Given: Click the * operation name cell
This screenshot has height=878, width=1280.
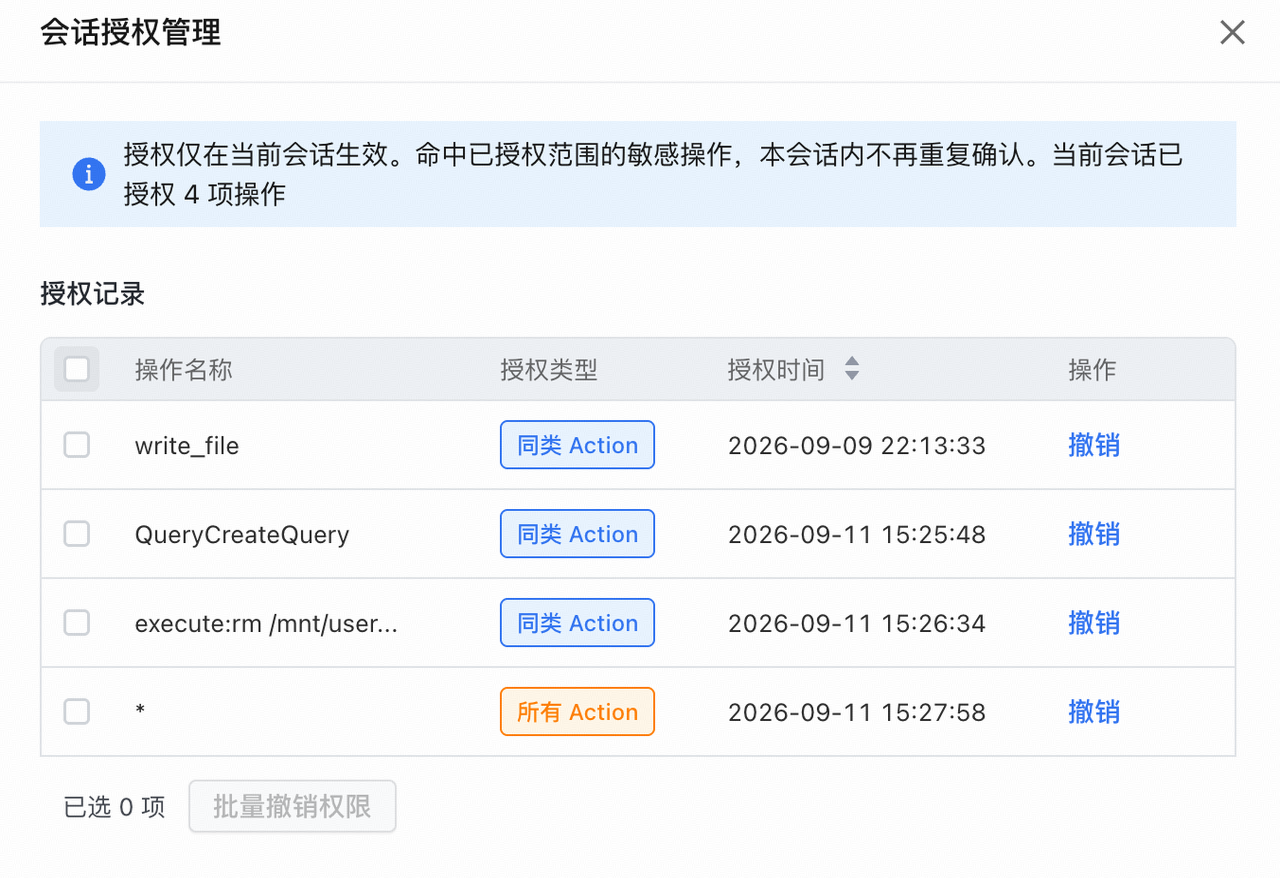Looking at the screenshot, I should point(140,712).
